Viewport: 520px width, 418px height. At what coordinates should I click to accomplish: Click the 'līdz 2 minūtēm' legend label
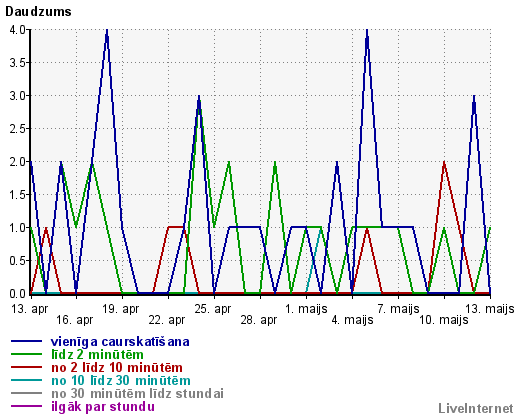97,354
